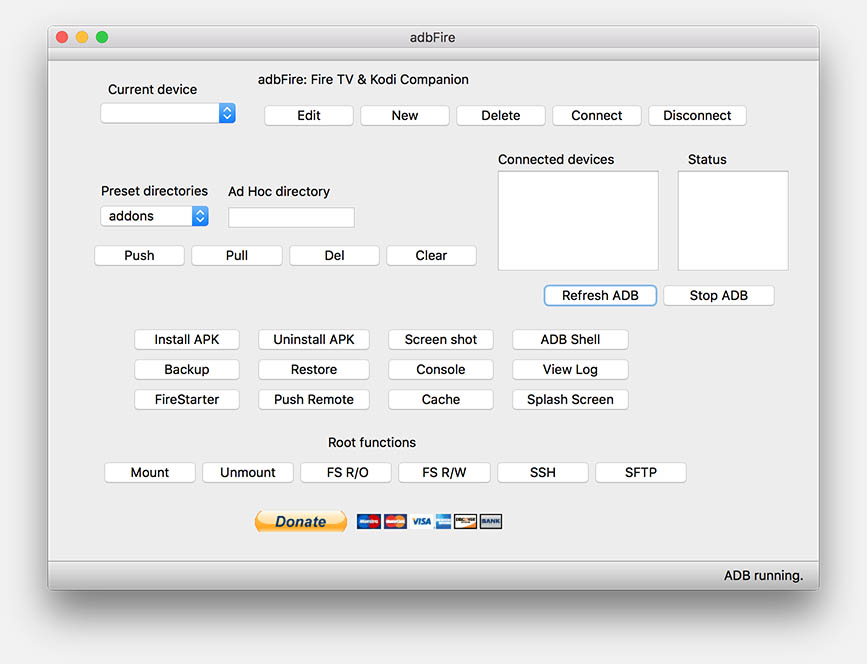Open an SSH session

(542, 473)
